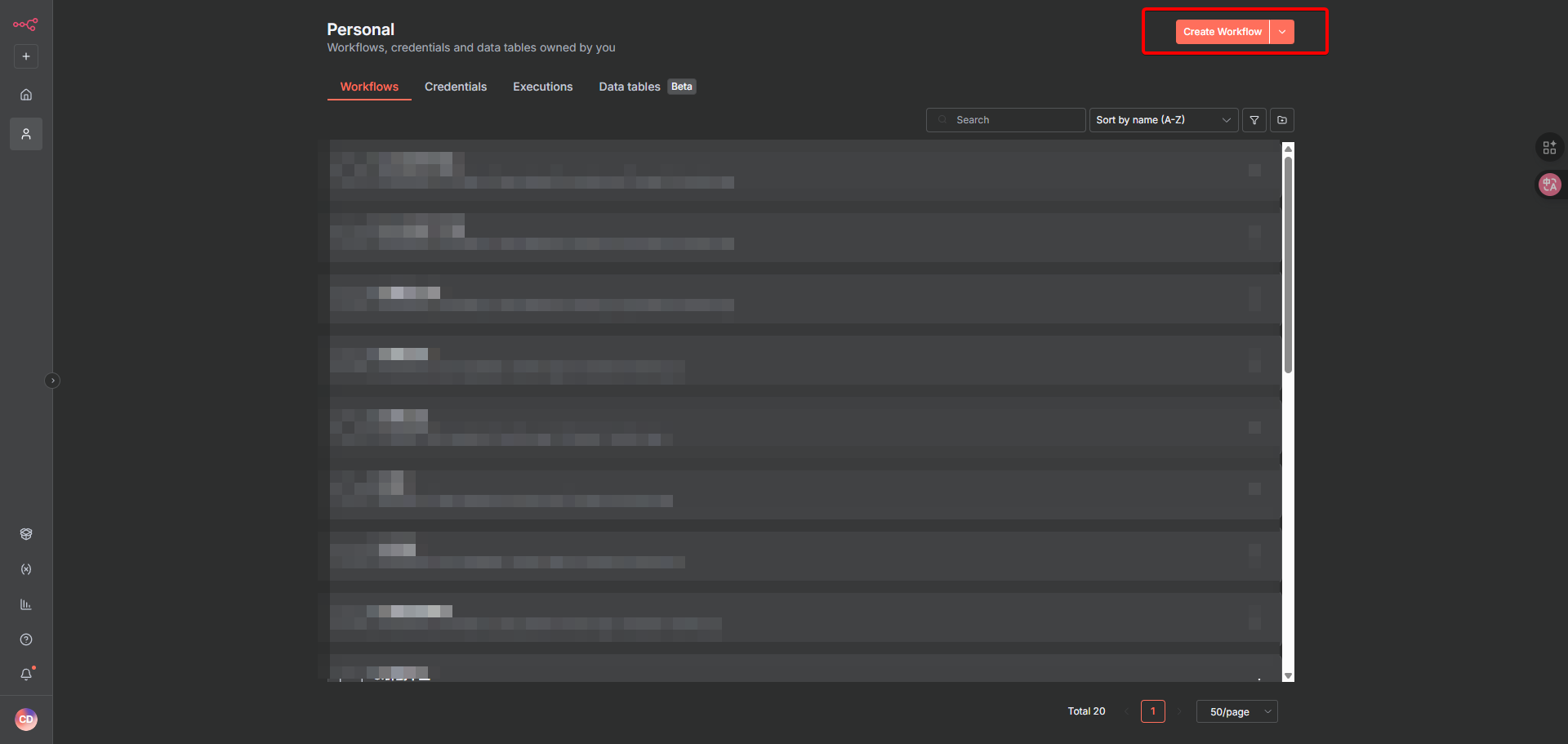
Task: Click the Help question mark icon
Action: point(26,639)
